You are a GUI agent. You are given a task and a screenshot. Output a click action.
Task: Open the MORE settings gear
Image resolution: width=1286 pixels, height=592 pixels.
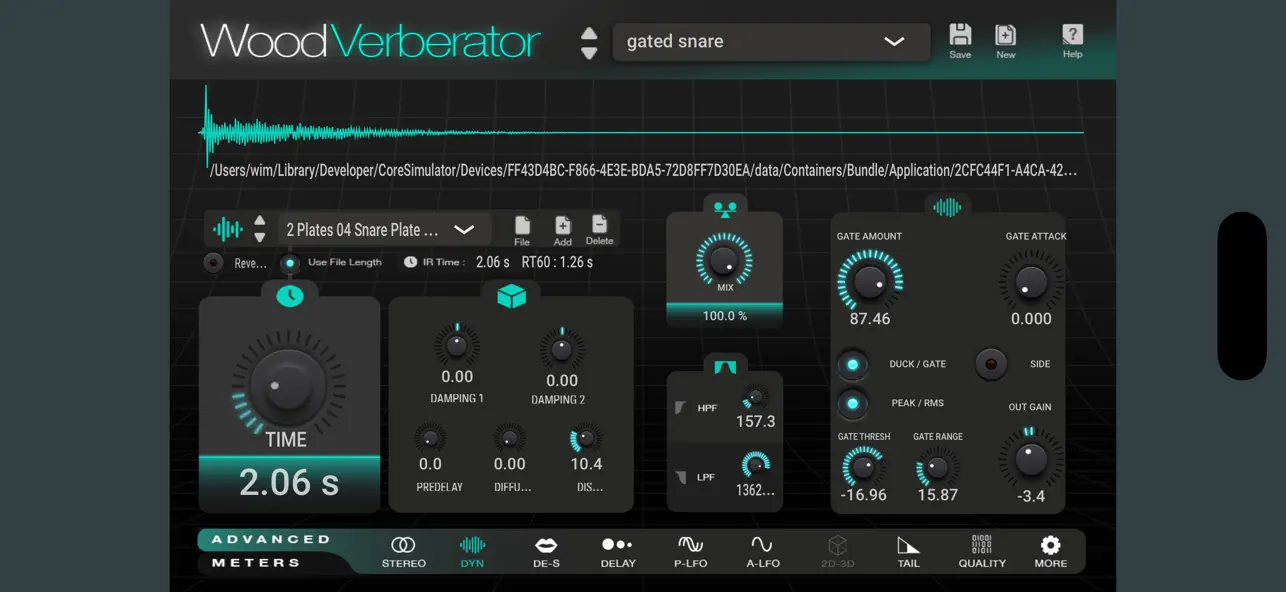point(1050,552)
